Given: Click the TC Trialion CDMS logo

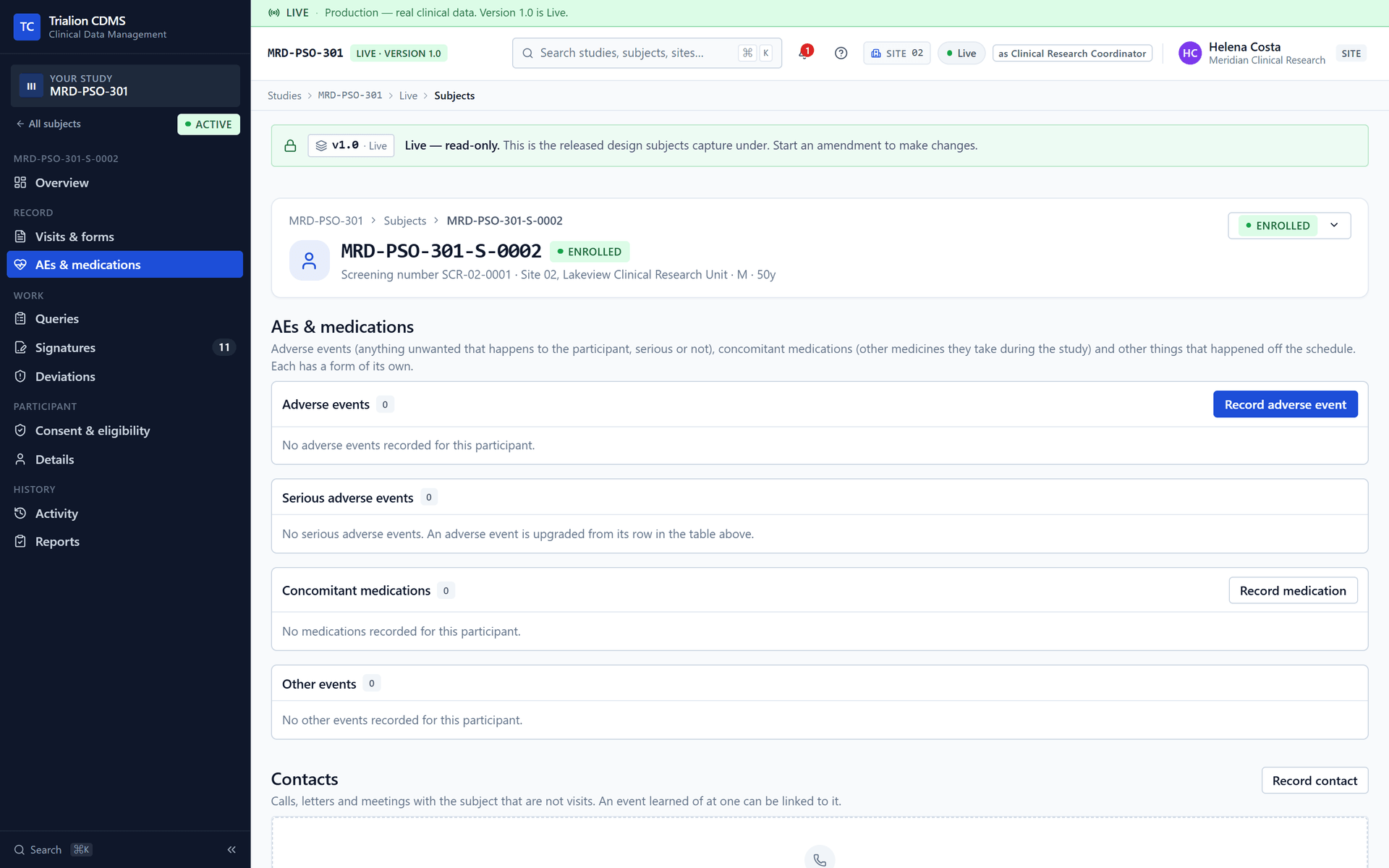Looking at the screenshot, I should (x=27, y=27).
